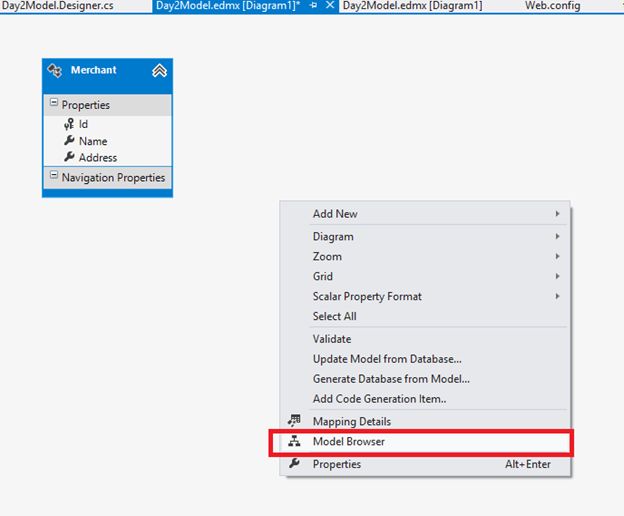
Task: Click the Model Browser menu icon
Action: 294,441
